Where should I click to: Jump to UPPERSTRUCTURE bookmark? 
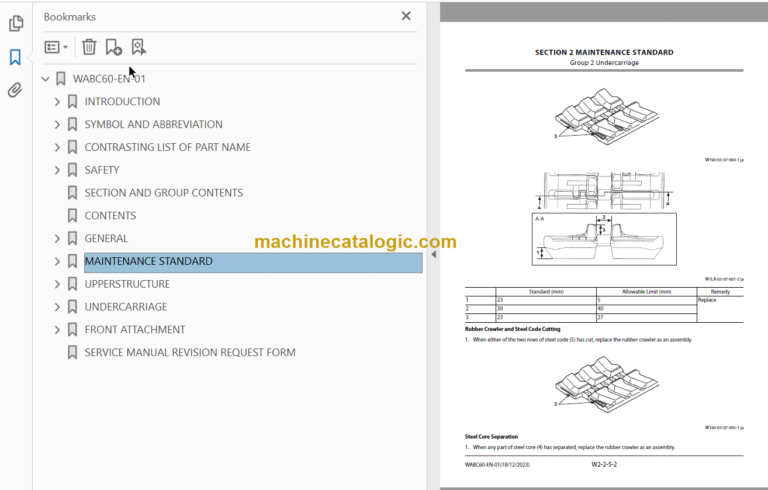point(127,284)
